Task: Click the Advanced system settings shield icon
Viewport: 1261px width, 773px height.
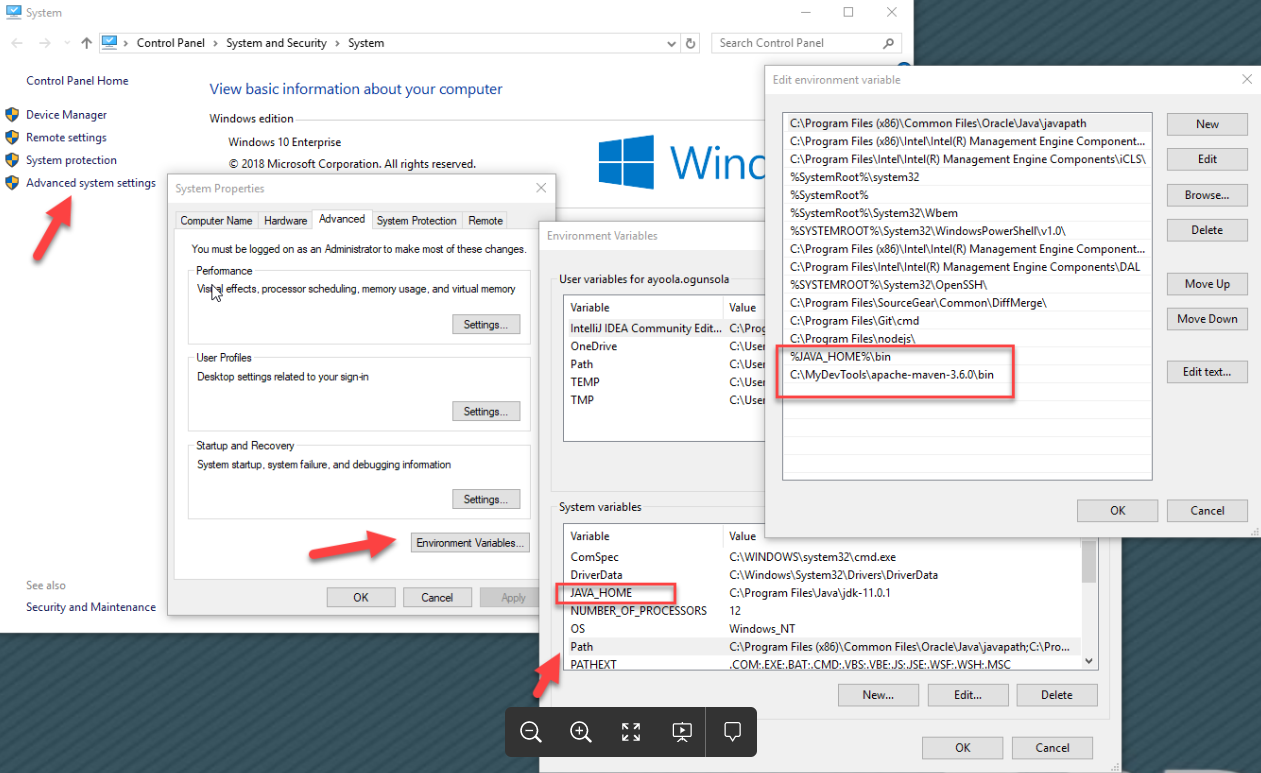Action: click(x=12, y=182)
